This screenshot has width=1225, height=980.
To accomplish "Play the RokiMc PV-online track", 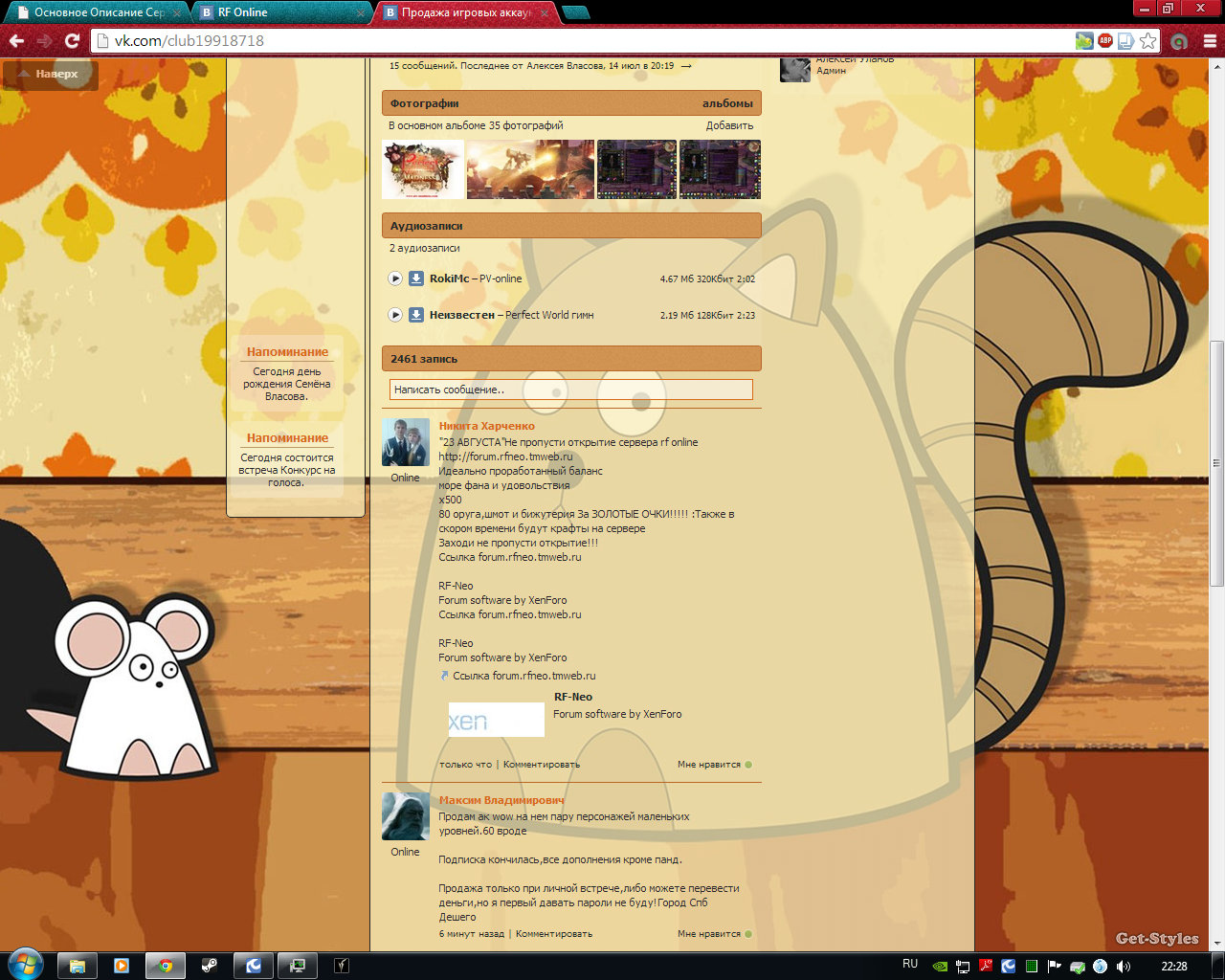I will coord(395,278).
